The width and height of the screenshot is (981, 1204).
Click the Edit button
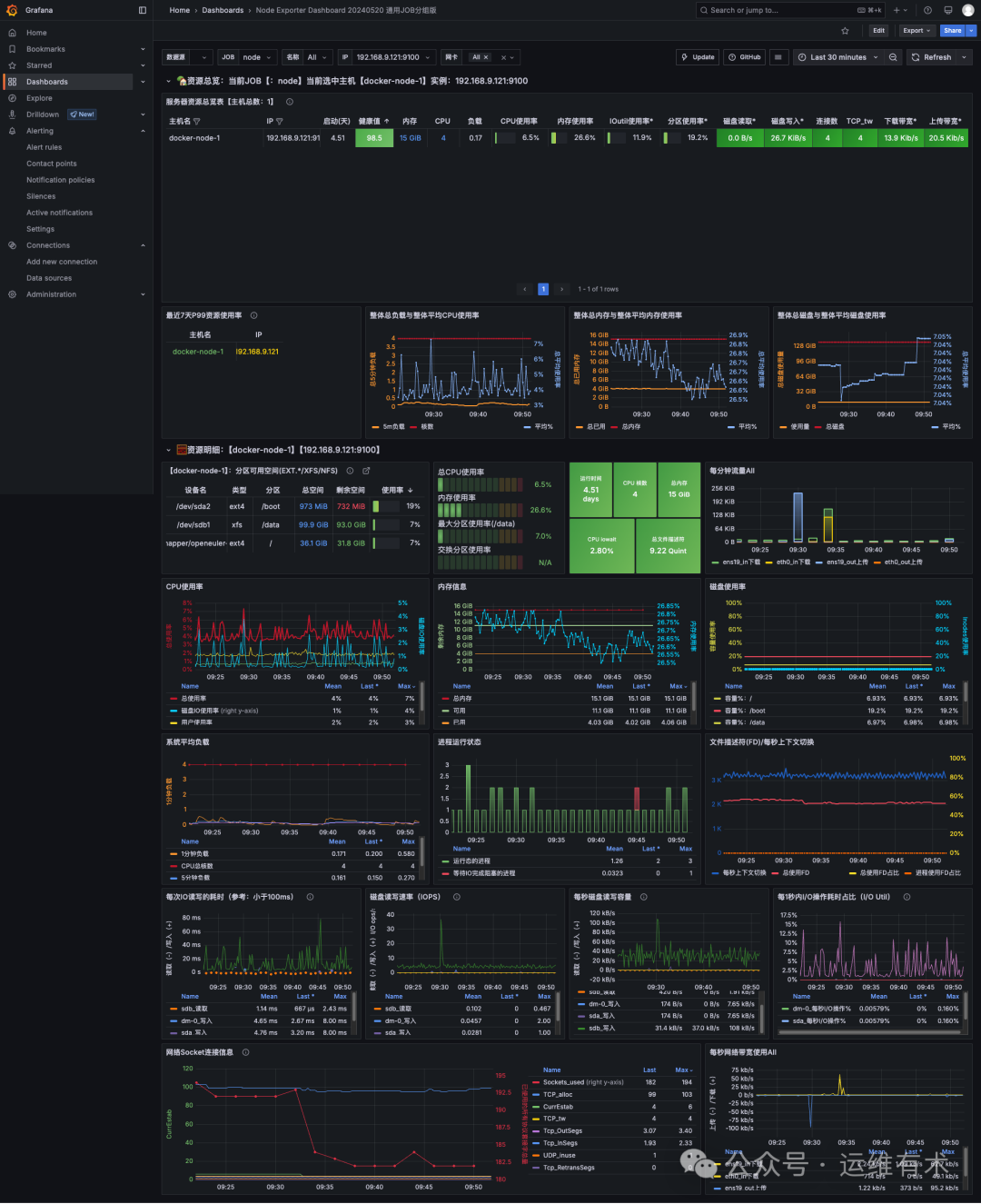877,30
